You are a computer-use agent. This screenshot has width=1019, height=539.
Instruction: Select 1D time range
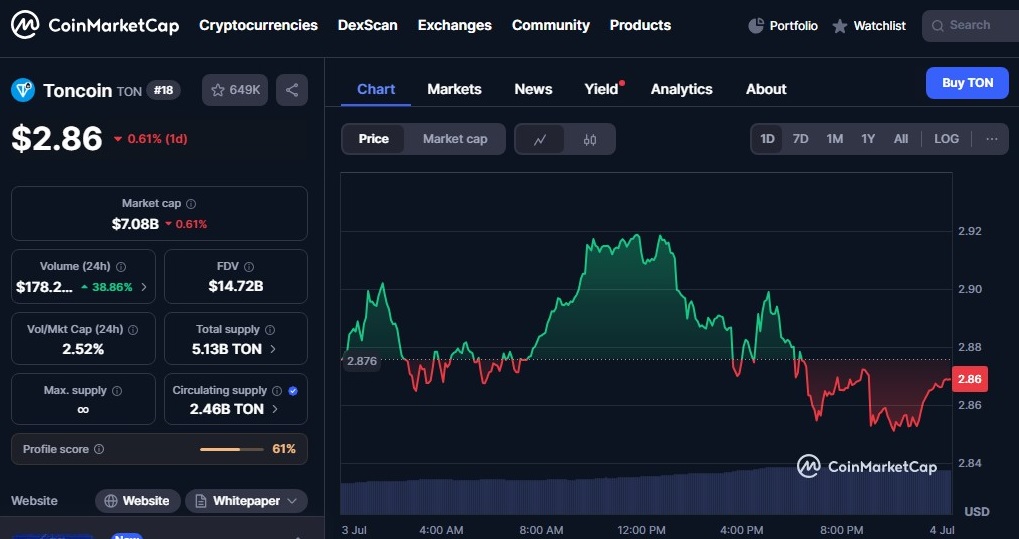coord(767,139)
